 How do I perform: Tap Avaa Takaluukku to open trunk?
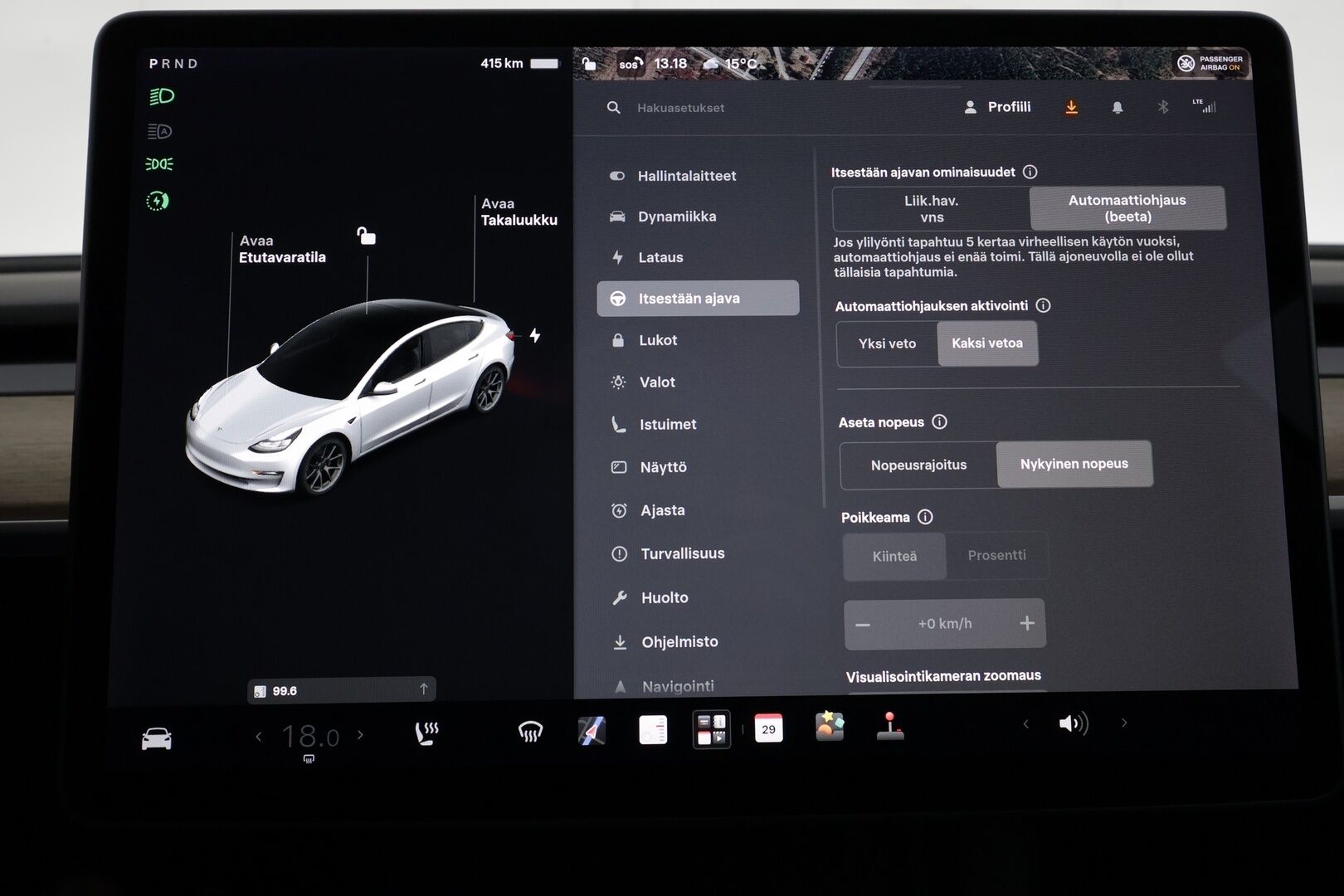point(519,212)
